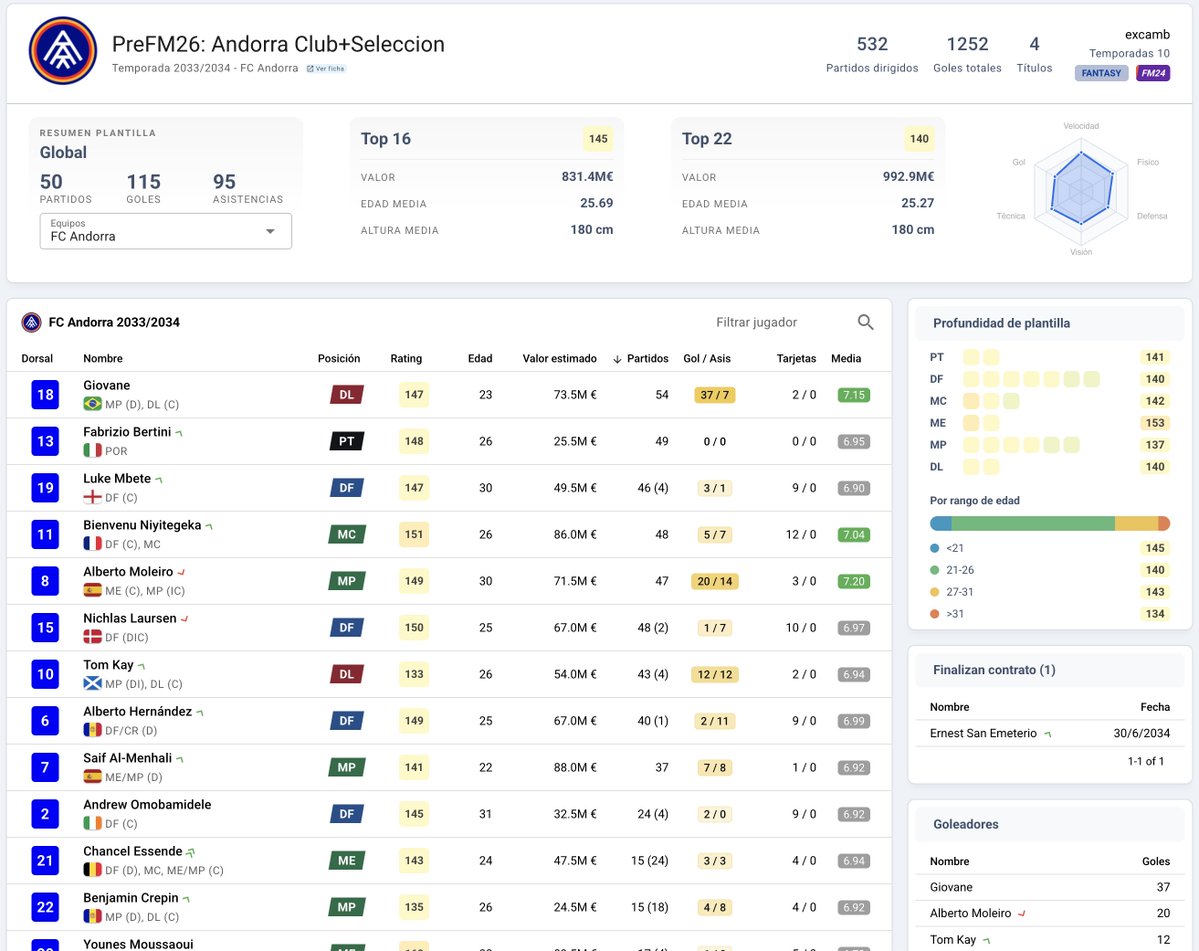Viewport: 1199px width, 951px height.
Task: Click the search magnifier icon
Action: [865, 323]
